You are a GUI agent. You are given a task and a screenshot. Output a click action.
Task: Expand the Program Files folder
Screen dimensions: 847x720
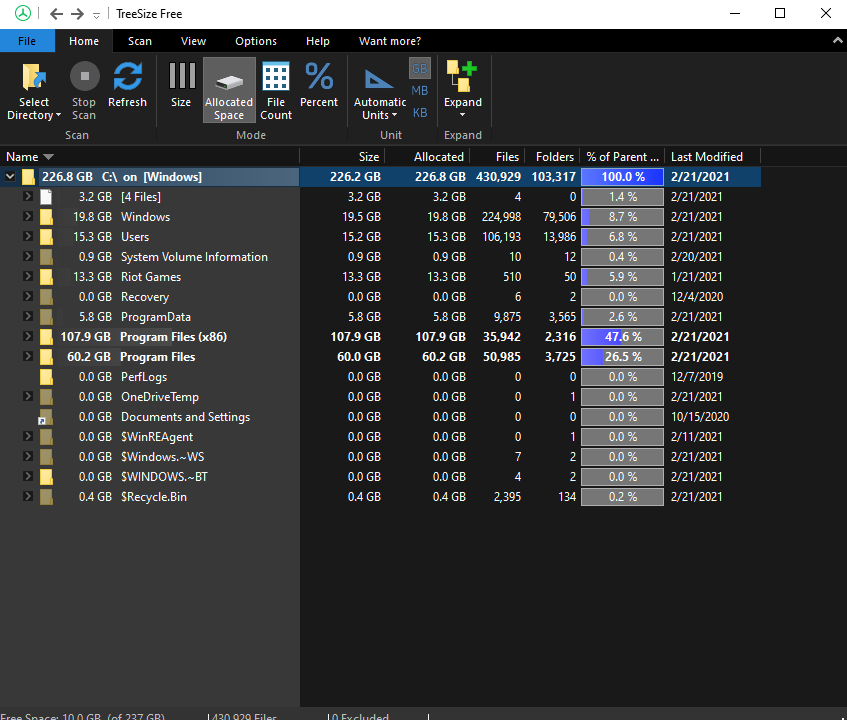coord(28,356)
